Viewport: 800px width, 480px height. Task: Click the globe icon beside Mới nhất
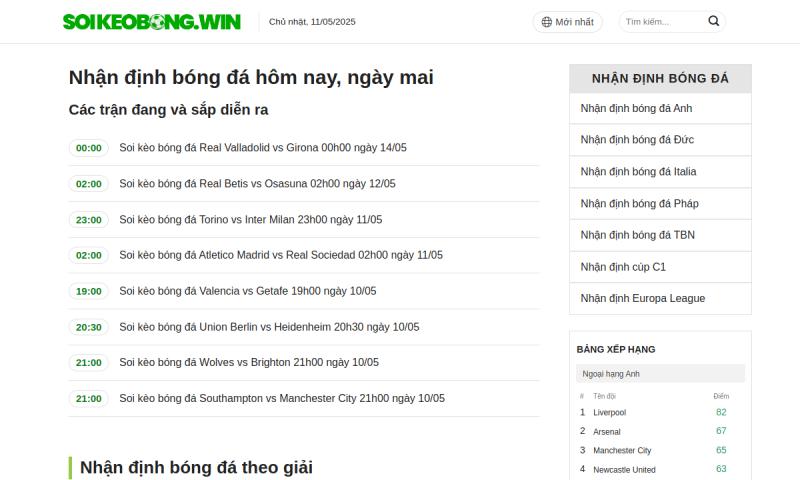tap(546, 22)
